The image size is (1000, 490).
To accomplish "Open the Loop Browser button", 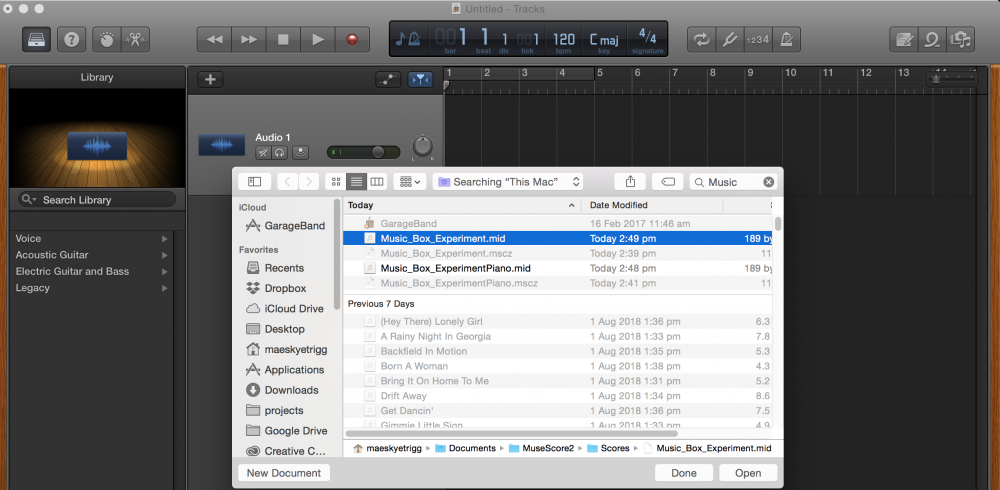I will click(932, 40).
